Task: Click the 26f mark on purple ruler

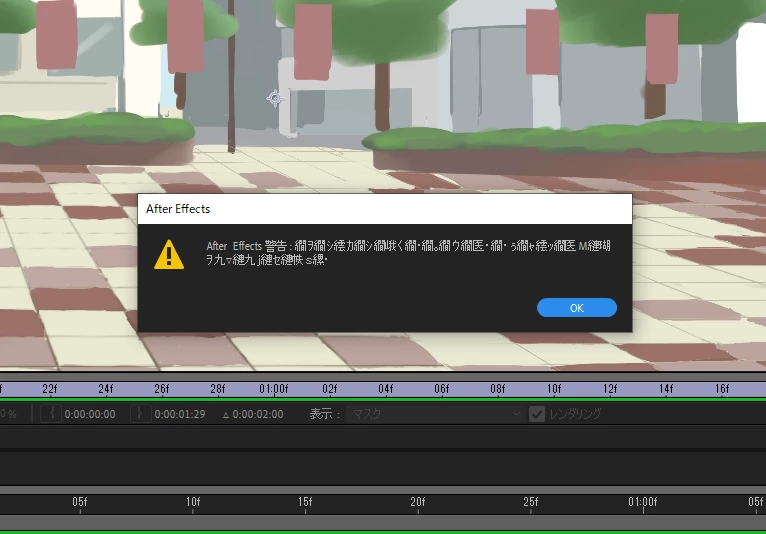Action: coord(162,389)
